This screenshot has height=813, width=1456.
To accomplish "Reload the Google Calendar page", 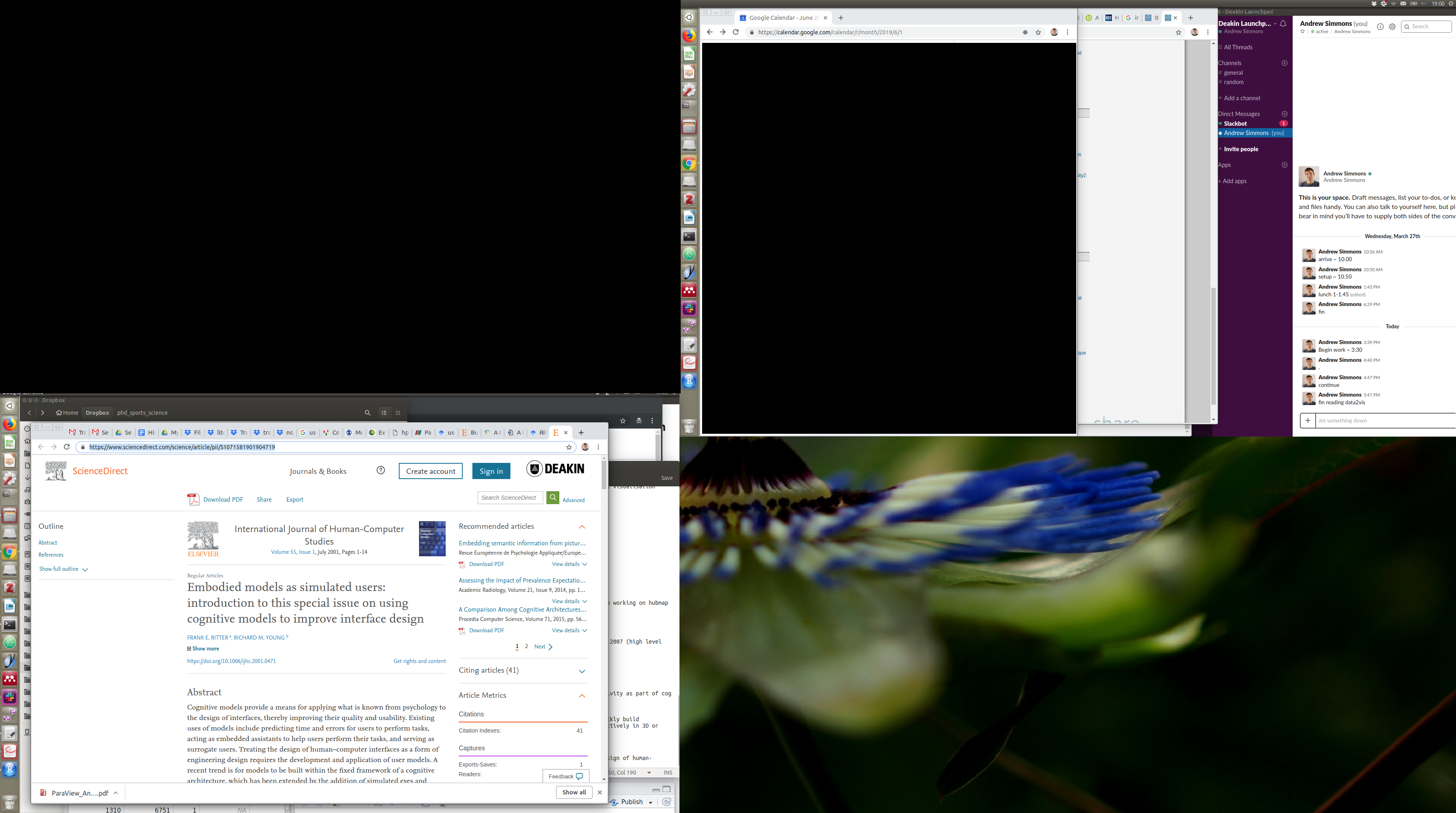I will [735, 32].
